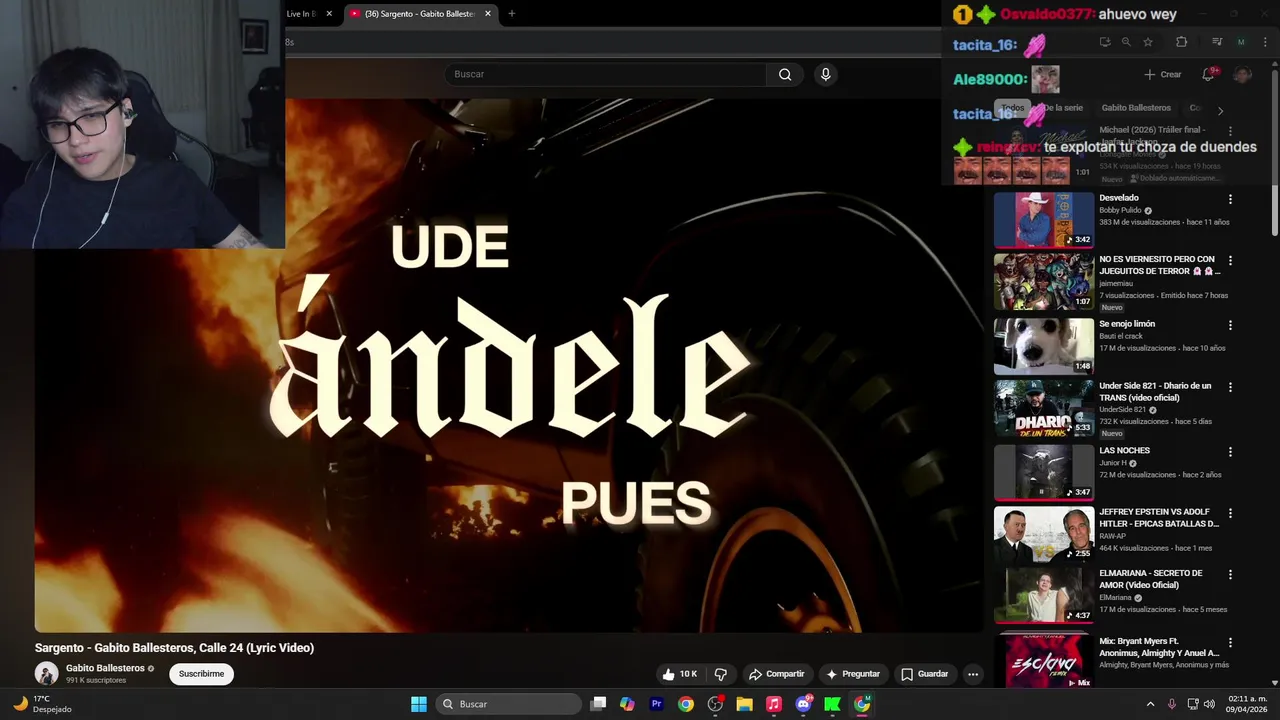Open the Se enojo limón dog thumbnail
The height and width of the screenshot is (720, 1280).
1044,346
